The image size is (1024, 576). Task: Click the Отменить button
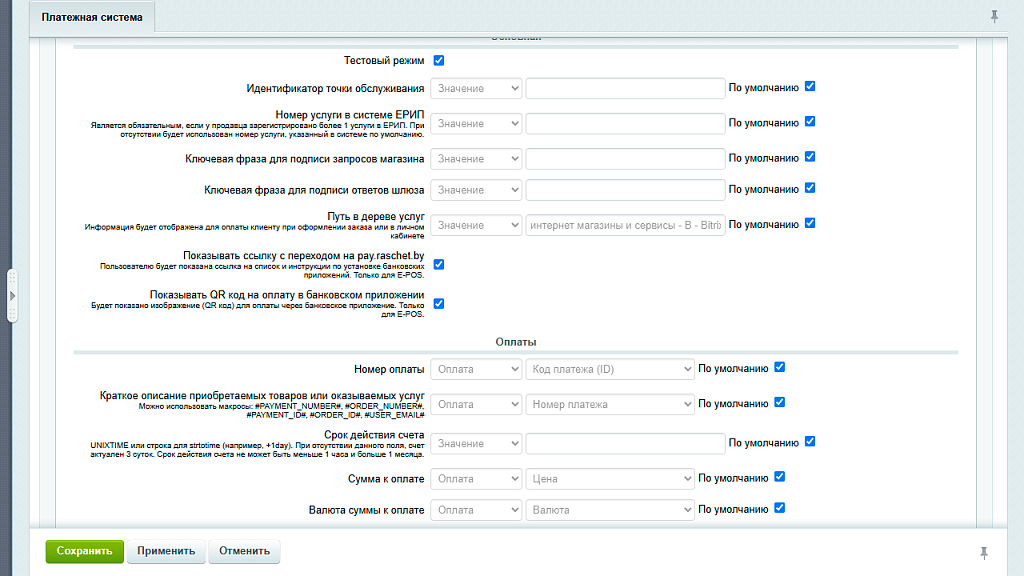245,551
